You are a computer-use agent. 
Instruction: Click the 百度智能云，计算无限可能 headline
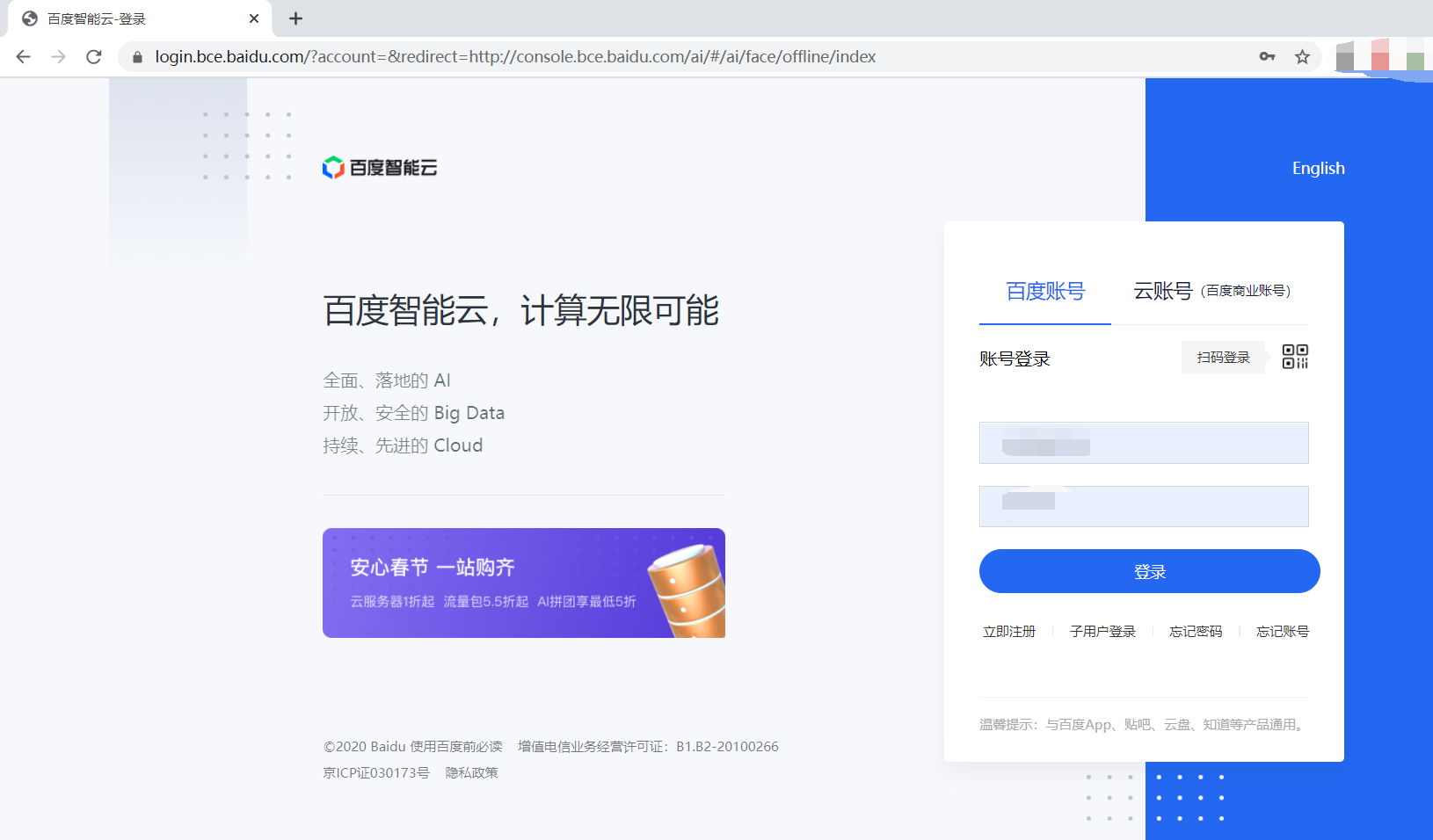(x=521, y=311)
